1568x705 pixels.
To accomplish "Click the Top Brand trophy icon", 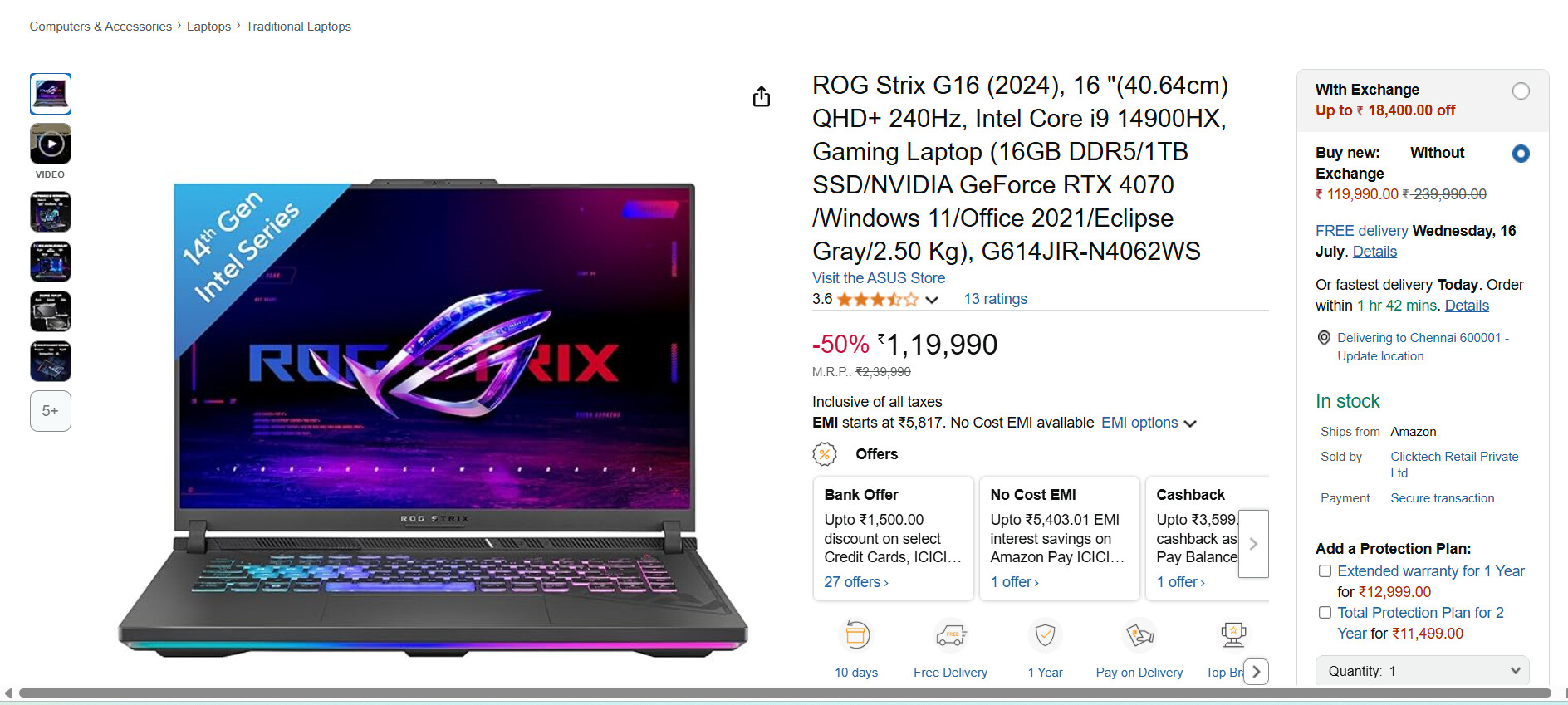I will click(x=1233, y=635).
